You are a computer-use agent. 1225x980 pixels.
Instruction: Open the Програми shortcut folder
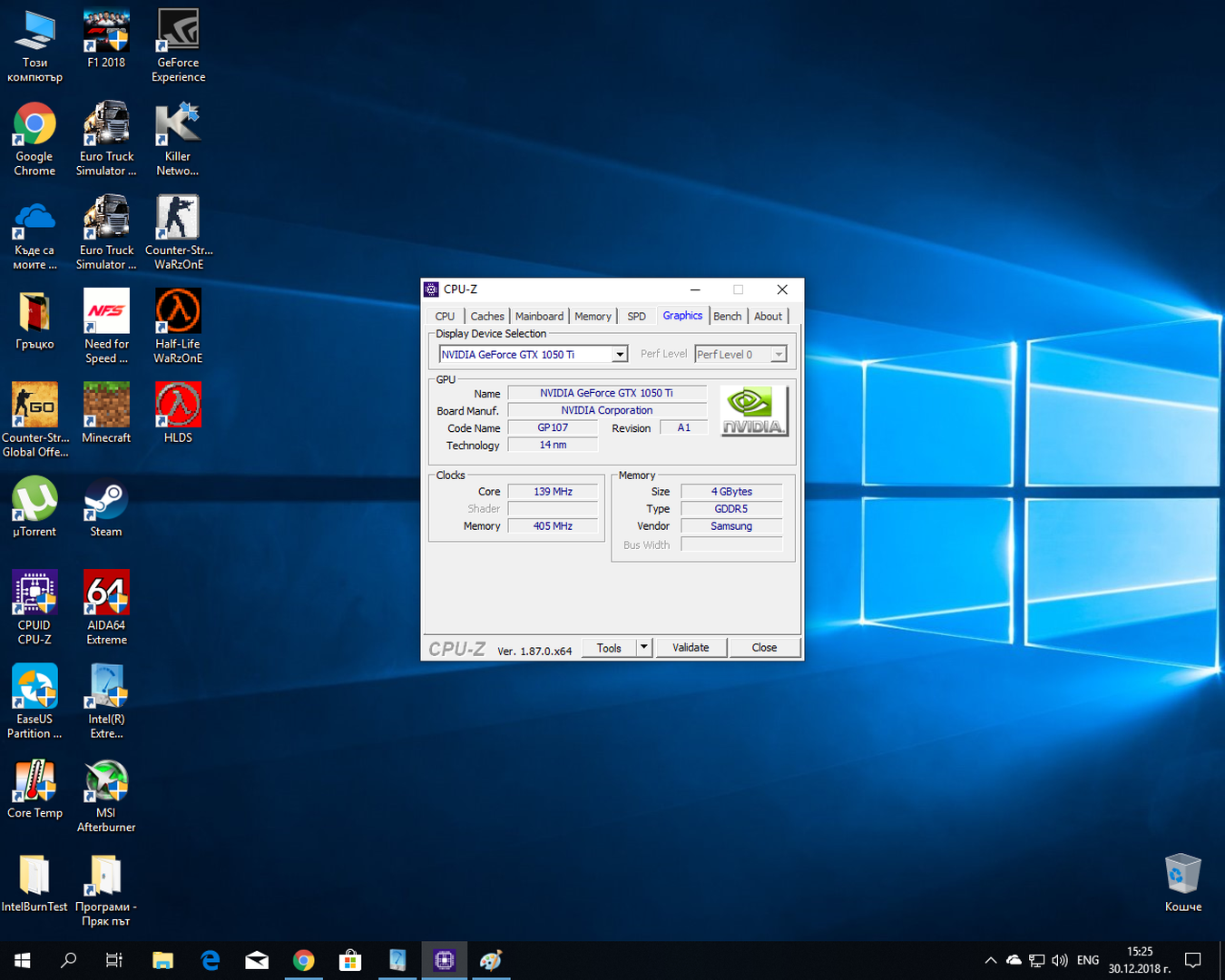click(106, 890)
